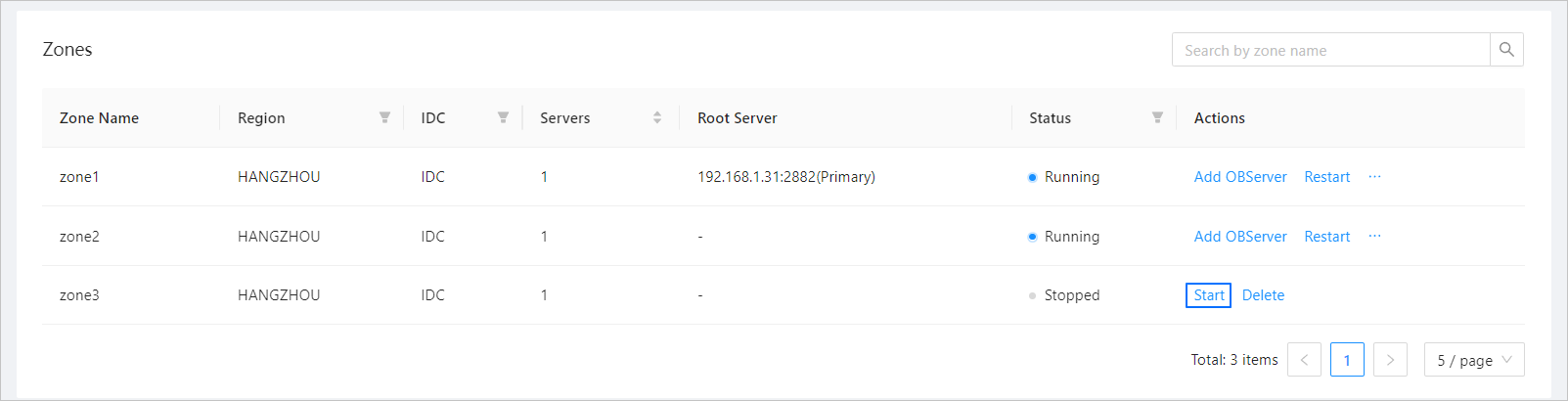This screenshot has height=401, width=1568.
Task: Select page 1 in pagination
Action: point(1347,360)
